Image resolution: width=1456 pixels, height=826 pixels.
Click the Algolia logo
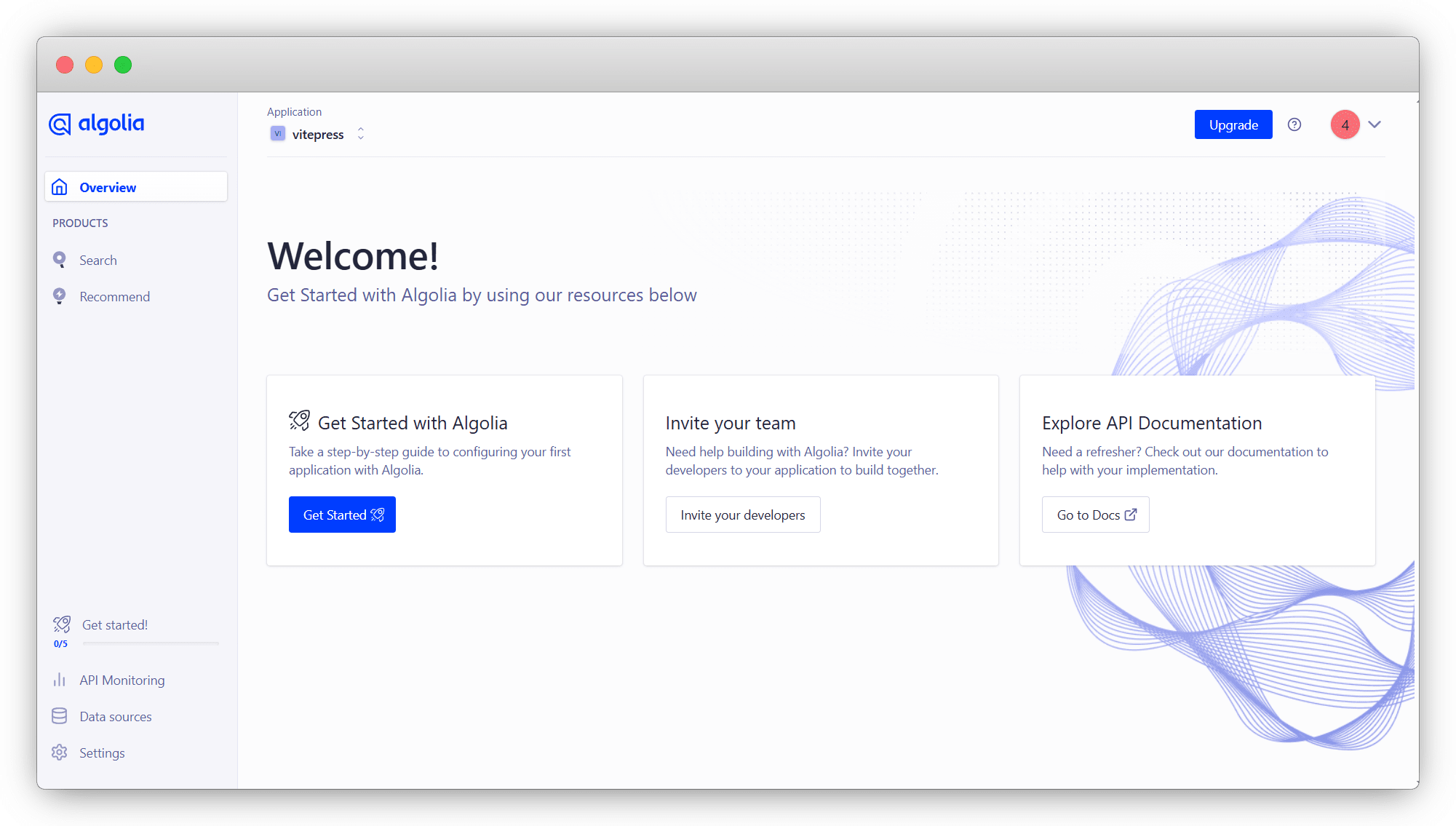click(x=97, y=124)
